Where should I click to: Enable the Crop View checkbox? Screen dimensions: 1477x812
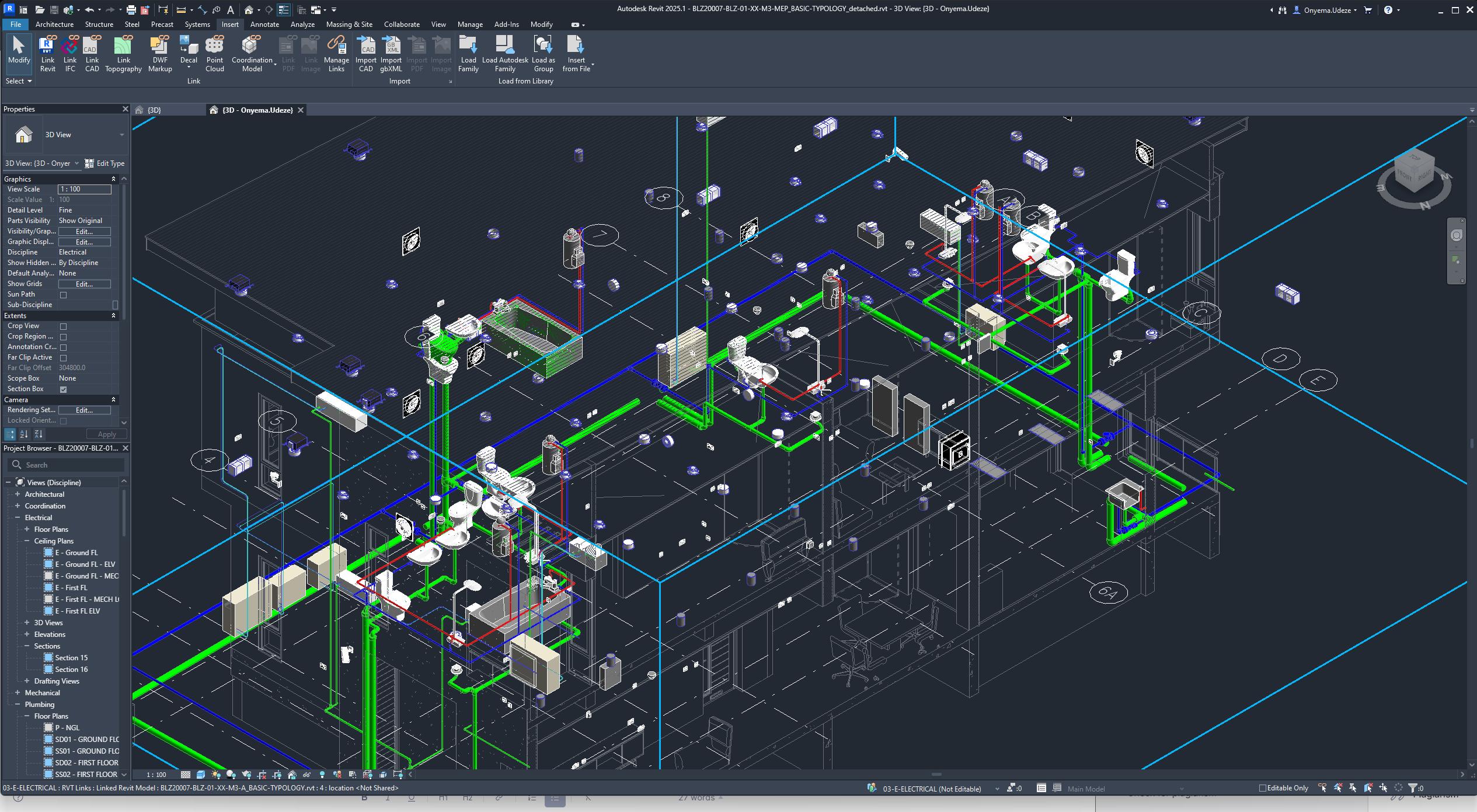(x=64, y=326)
